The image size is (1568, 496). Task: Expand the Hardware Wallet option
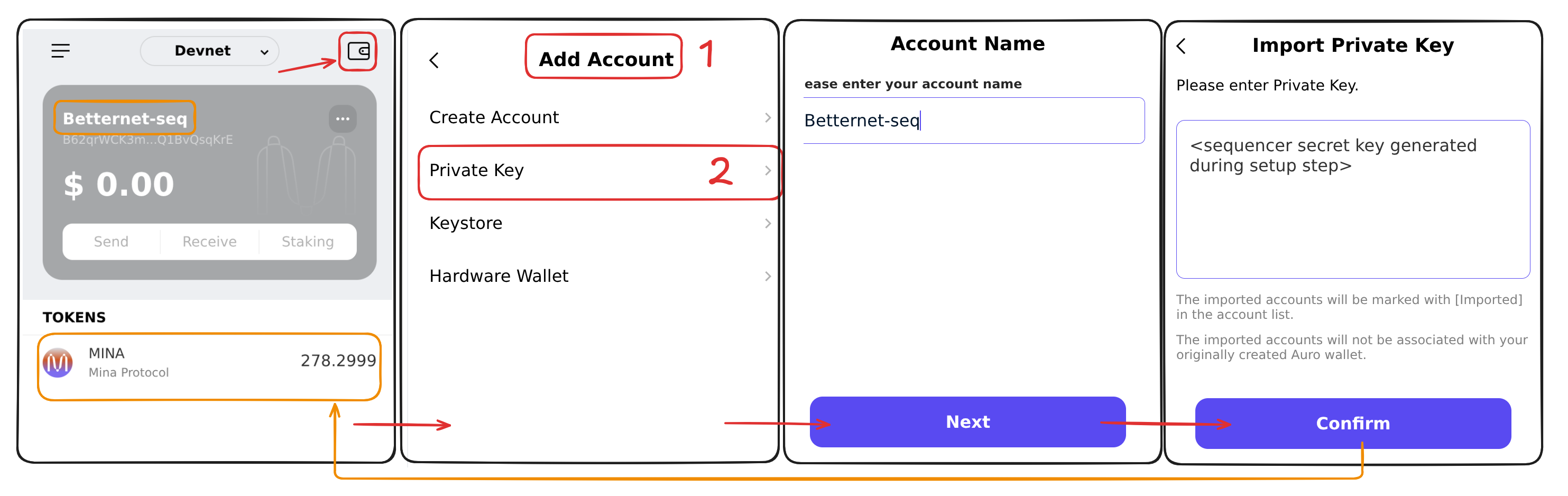(499, 275)
